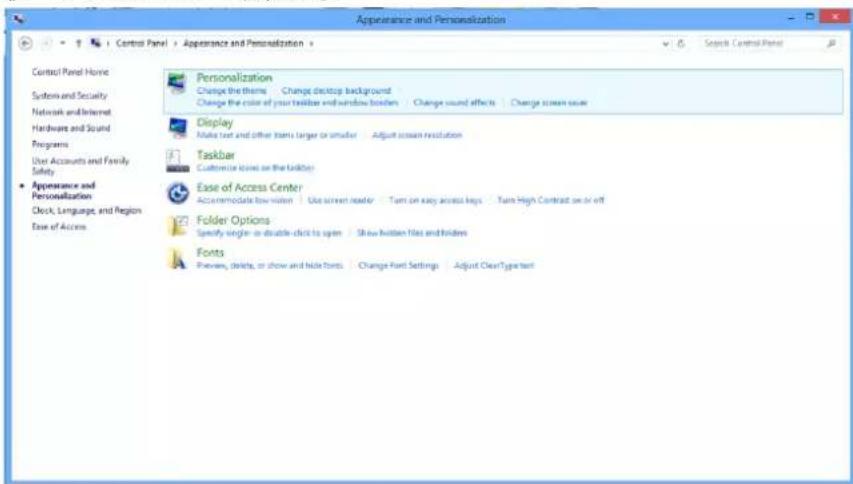Click Use screen reader

coord(341,200)
